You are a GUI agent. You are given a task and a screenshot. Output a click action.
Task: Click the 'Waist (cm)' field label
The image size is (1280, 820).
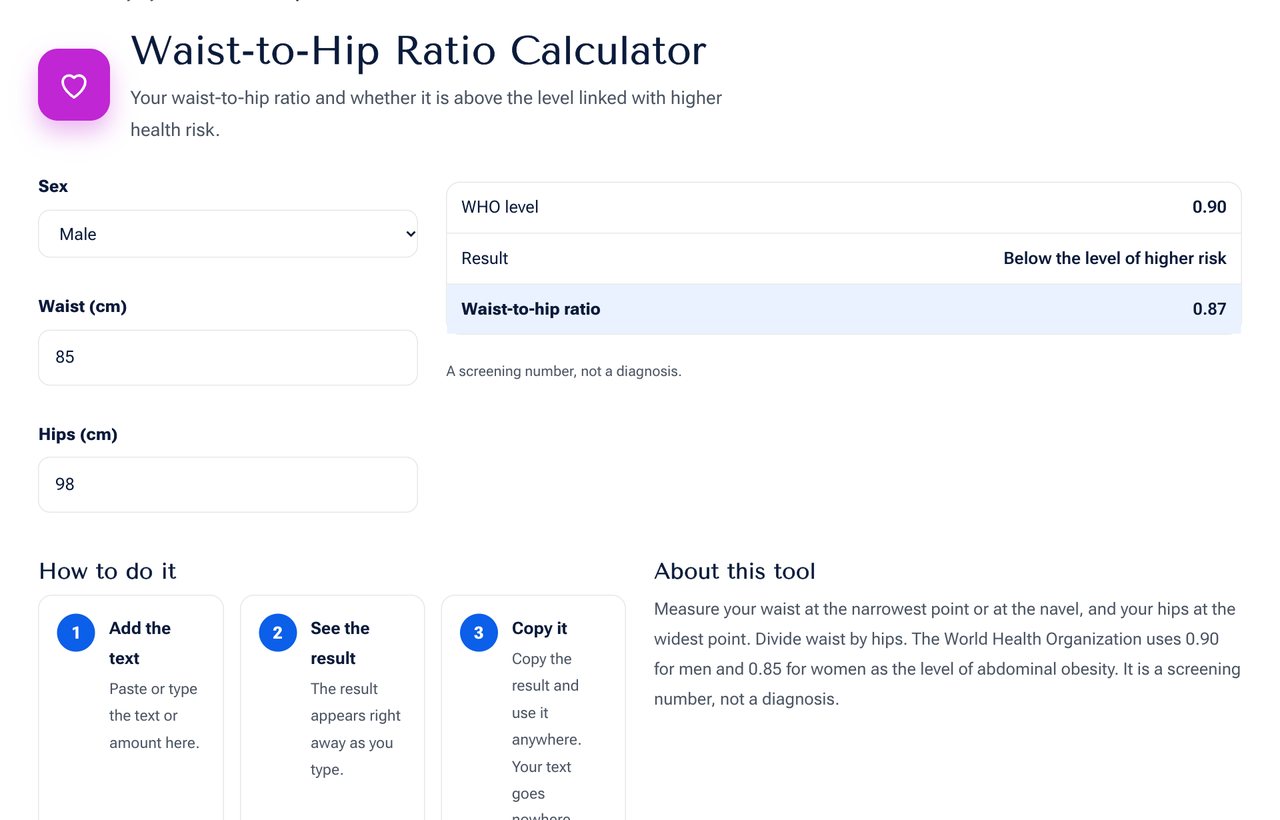[x=82, y=306]
